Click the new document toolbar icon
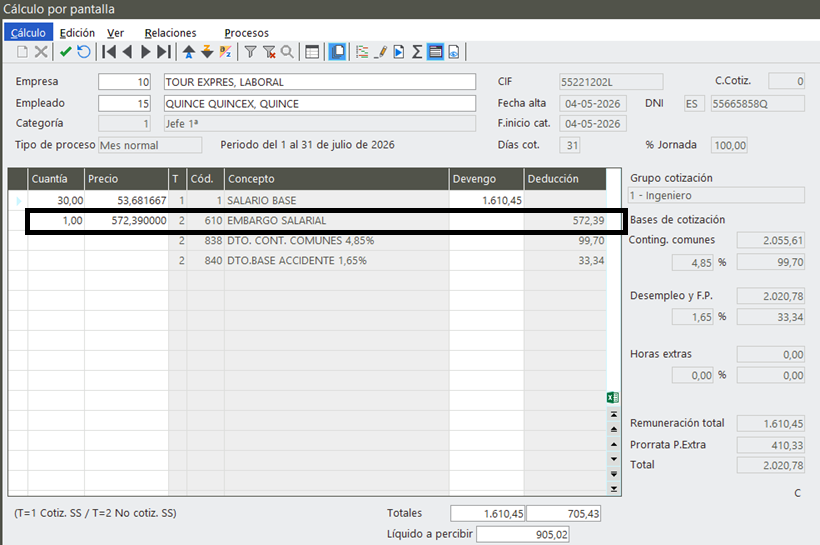This screenshot has width=820, height=545. (22, 52)
